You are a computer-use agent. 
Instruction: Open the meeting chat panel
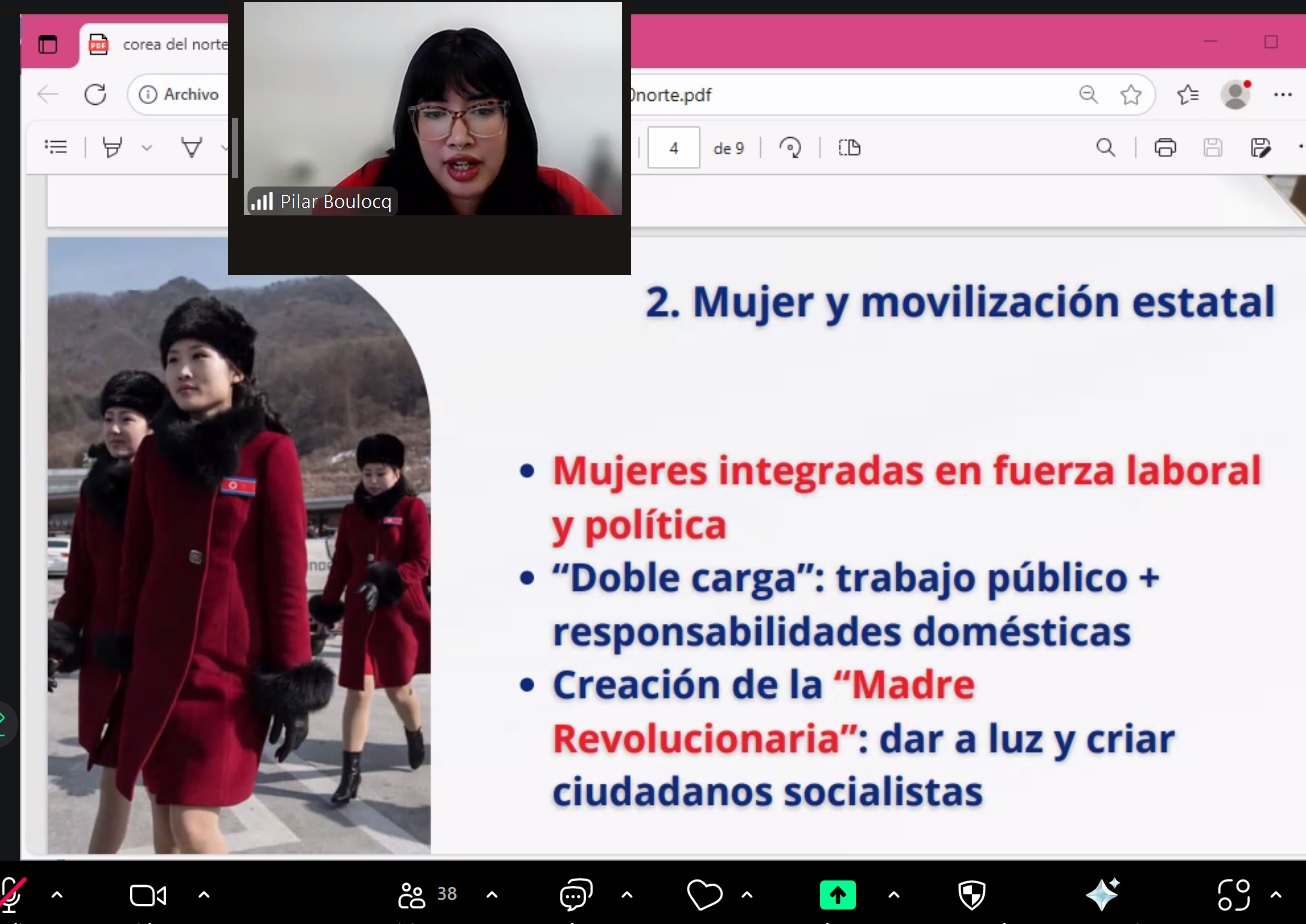tap(577, 895)
